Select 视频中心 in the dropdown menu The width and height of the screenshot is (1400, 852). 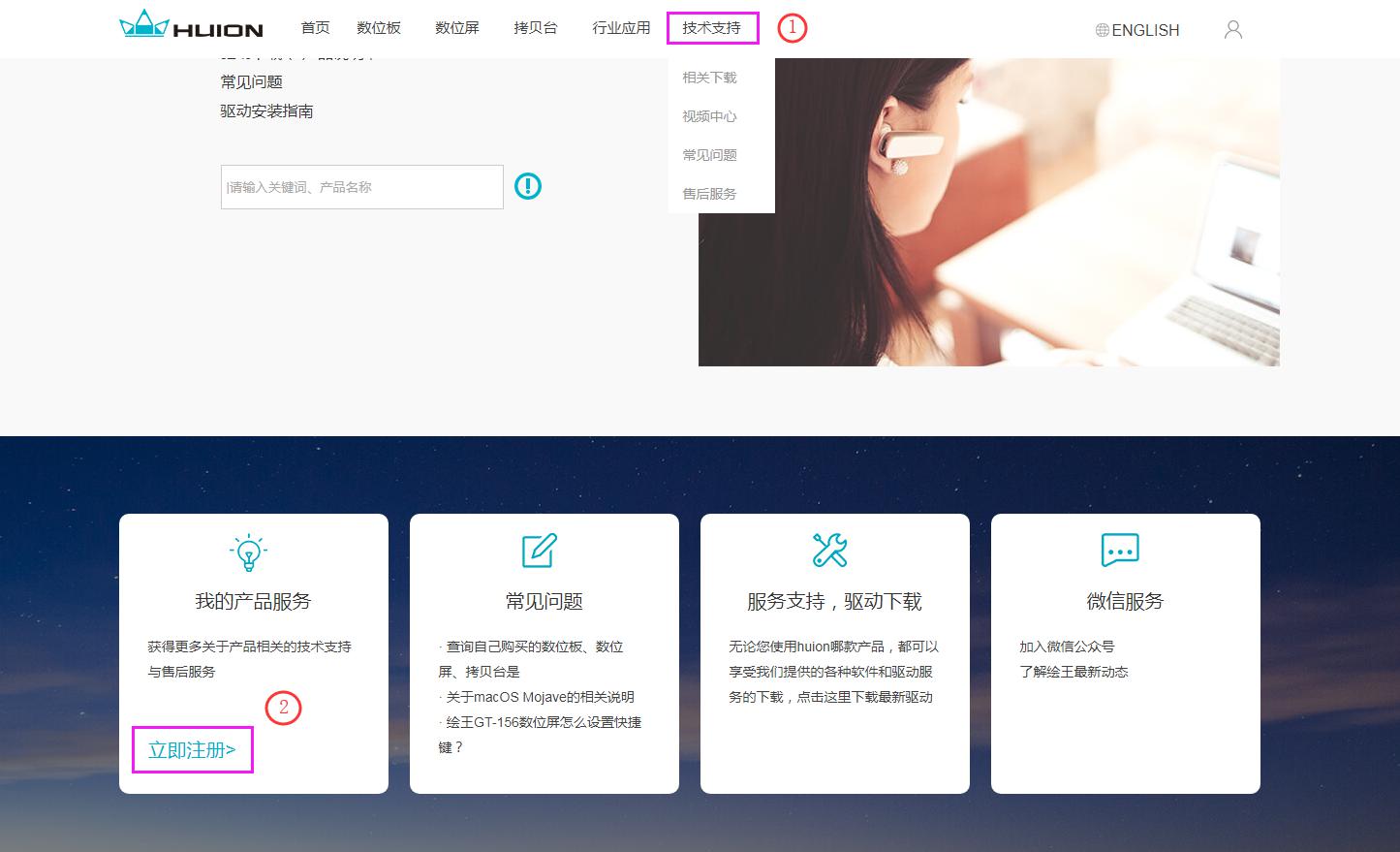709,116
